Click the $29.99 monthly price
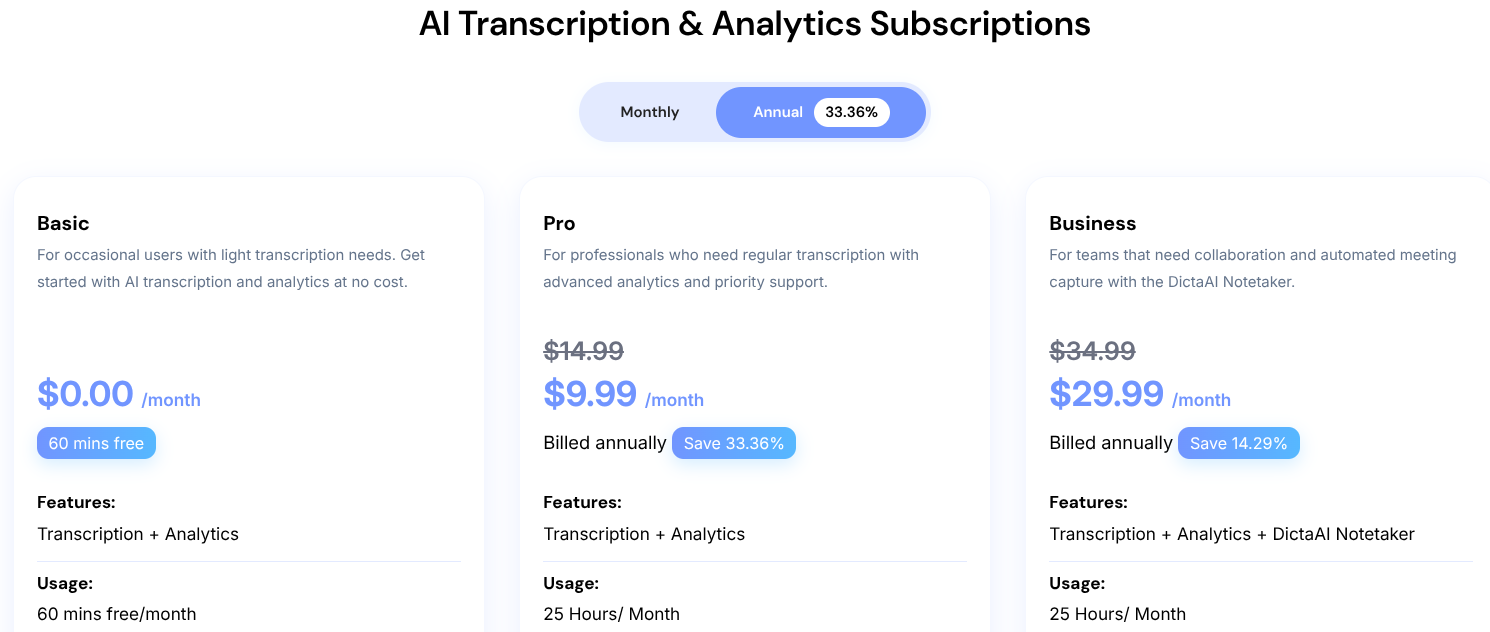This screenshot has height=632, width=1490. point(1107,394)
